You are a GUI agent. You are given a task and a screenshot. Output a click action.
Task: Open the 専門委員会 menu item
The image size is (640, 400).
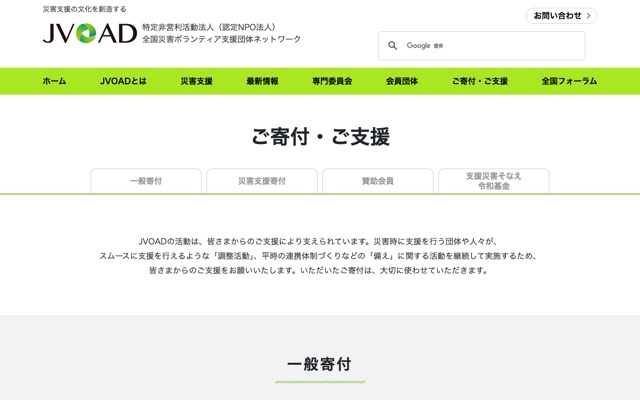tap(332, 81)
